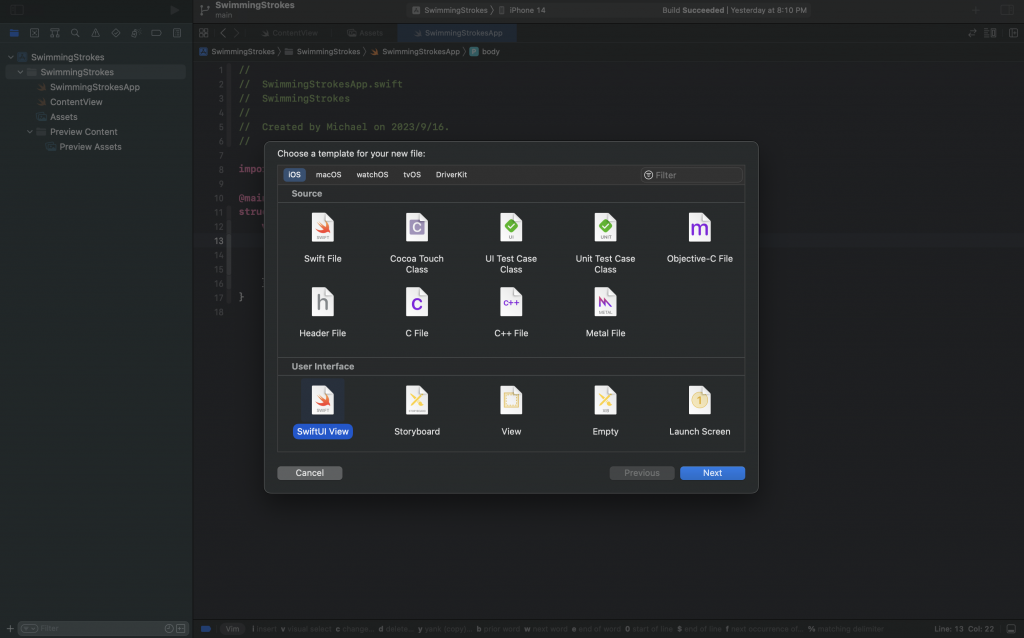Viewport: 1024px width, 638px height.
Task: Open the Test navigator diamond icon
Action: tap(116, 33)
